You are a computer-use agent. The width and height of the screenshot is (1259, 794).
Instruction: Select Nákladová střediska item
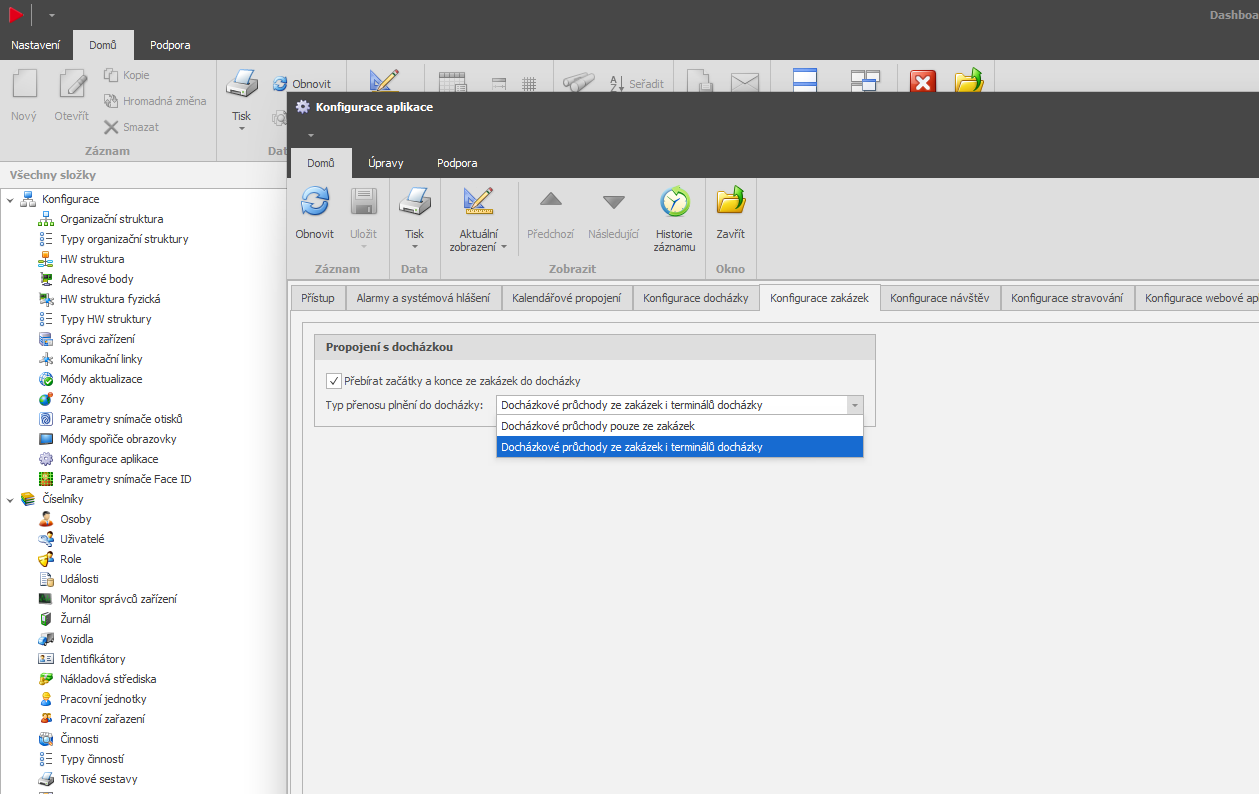coord(108,679)
